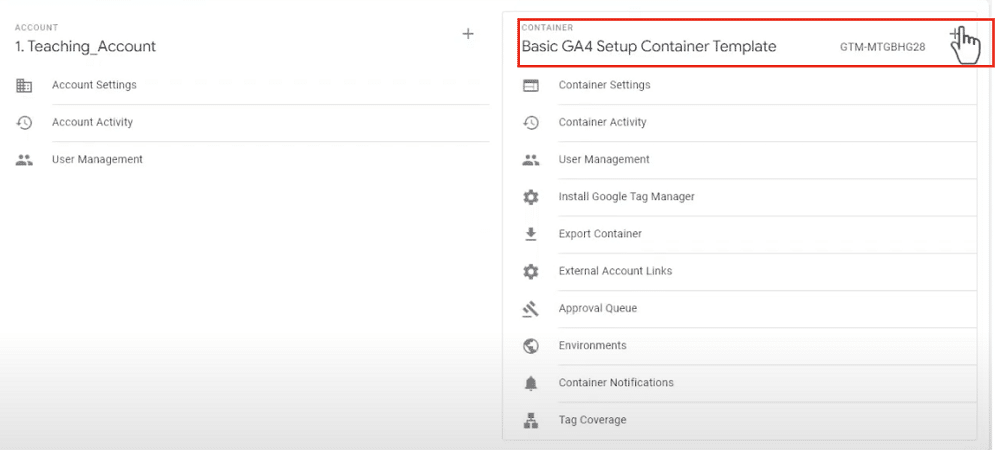Screen dimensions: 1000x450
Task: Click the Container Settings window icon
Action: (531, 85)
